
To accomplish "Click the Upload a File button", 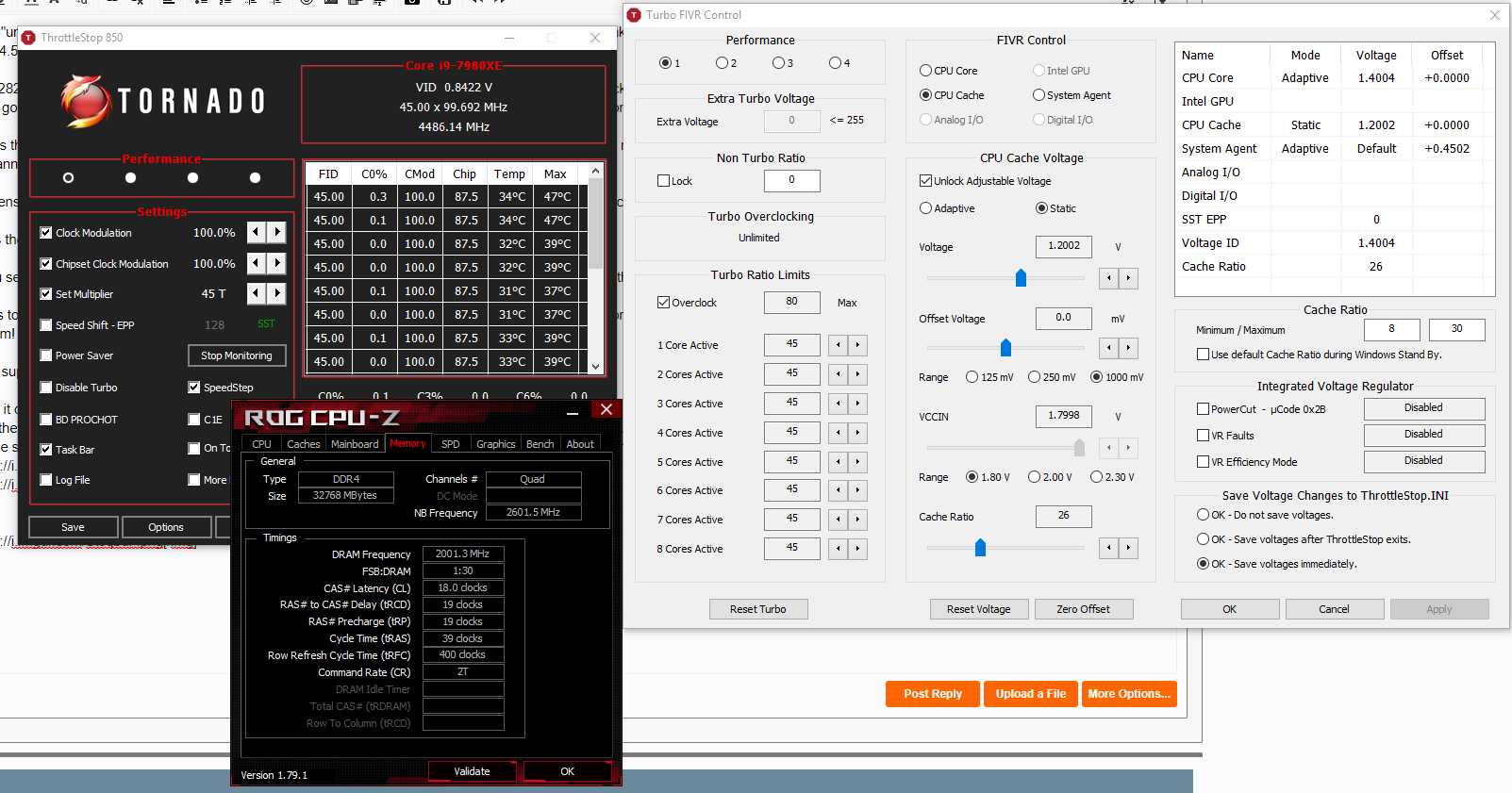I will click(1031, 694).
